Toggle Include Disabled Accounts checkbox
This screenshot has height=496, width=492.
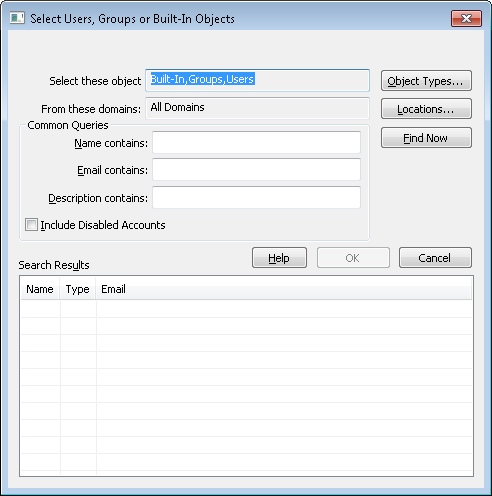pos(31,225)
